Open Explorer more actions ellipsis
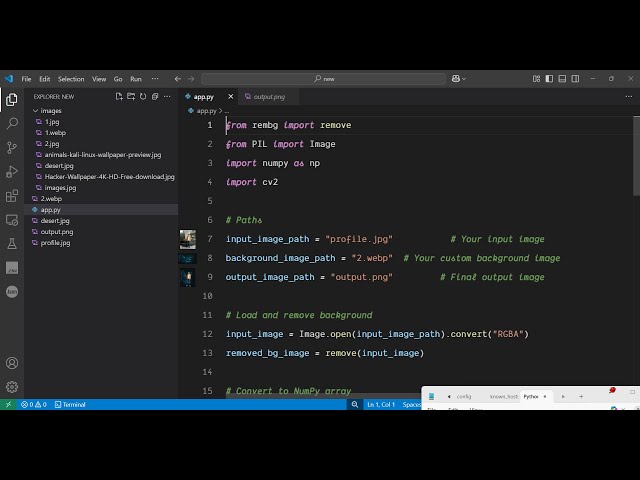Viewport: 640px width, 480px height. (x=167, y=97)
